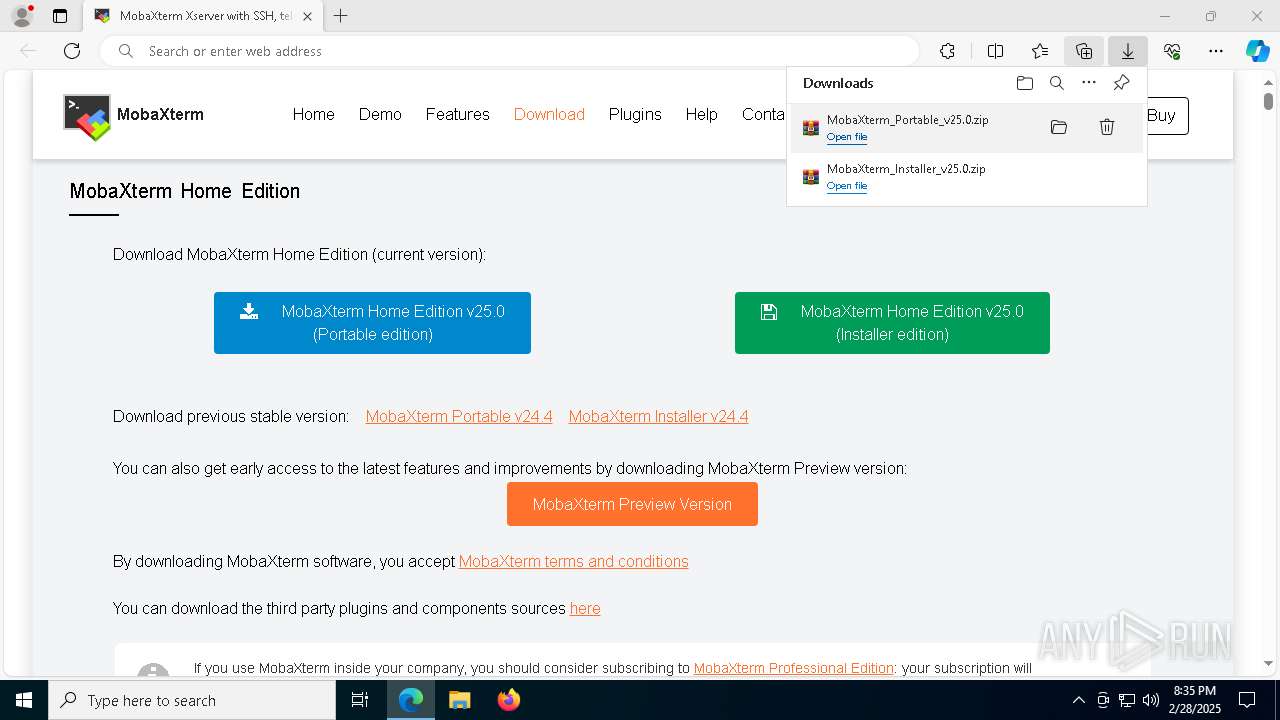
Task: Search downloads with magnifier icon
Action: (x=1056, y=83)
